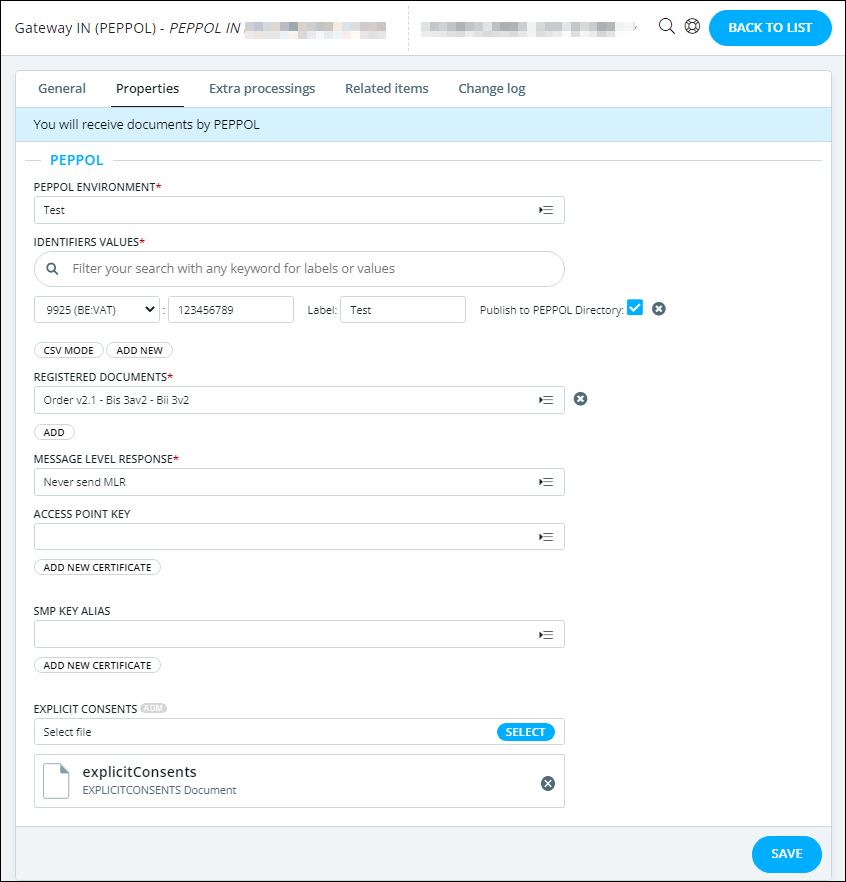Remove the registered Order v2.1 document
Image resolution: width=846 pixels, height=882 pixels.
(580, 399)
